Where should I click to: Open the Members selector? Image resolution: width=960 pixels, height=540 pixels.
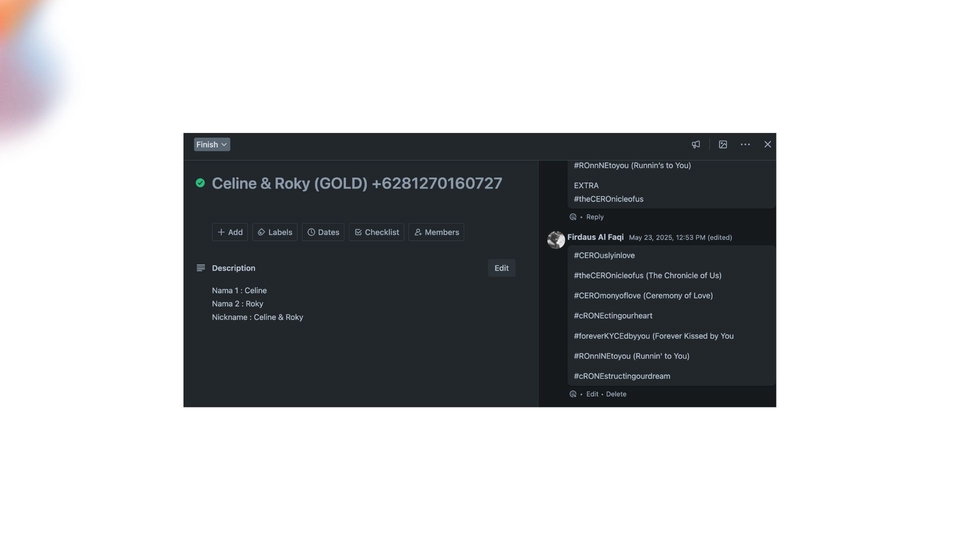436,232
